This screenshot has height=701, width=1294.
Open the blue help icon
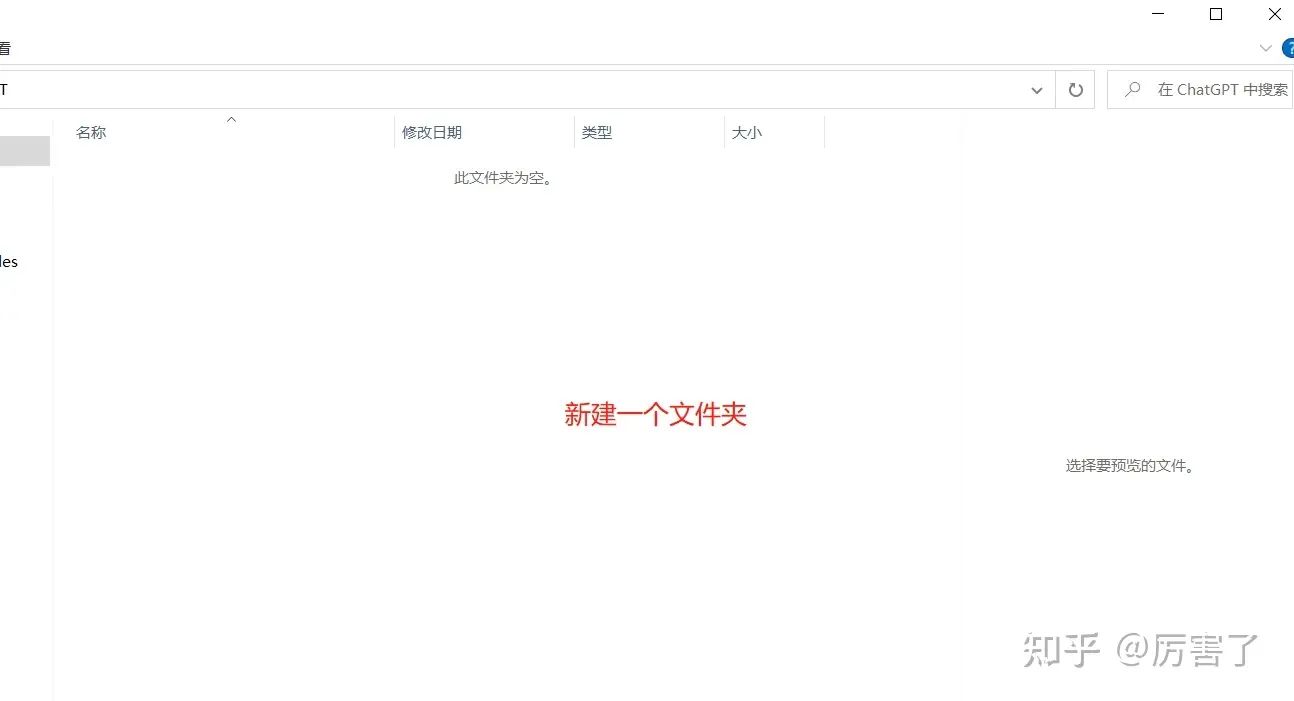click(1288, 48)
